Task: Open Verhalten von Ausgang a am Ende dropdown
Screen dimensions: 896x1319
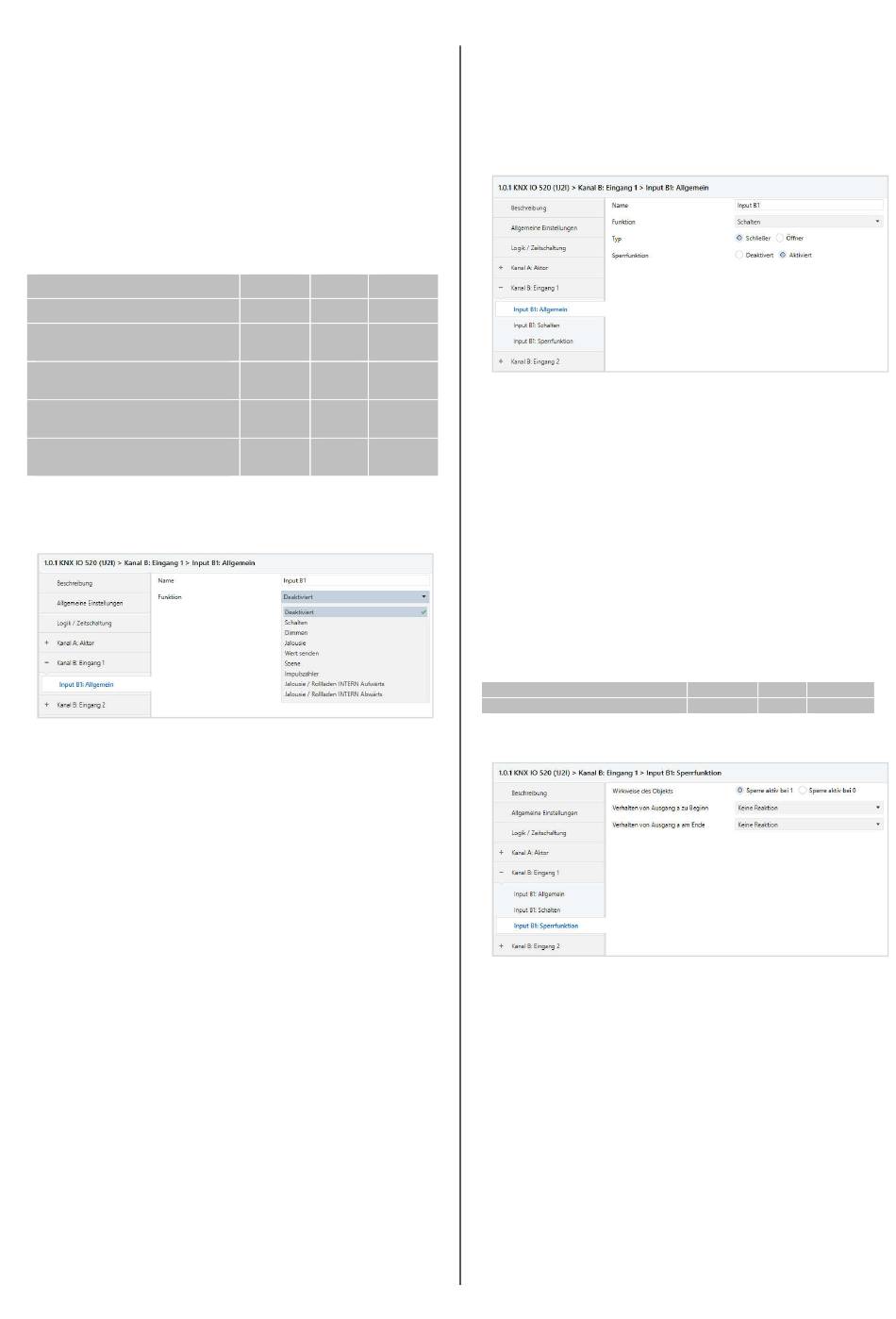Action: coord(808,825)
